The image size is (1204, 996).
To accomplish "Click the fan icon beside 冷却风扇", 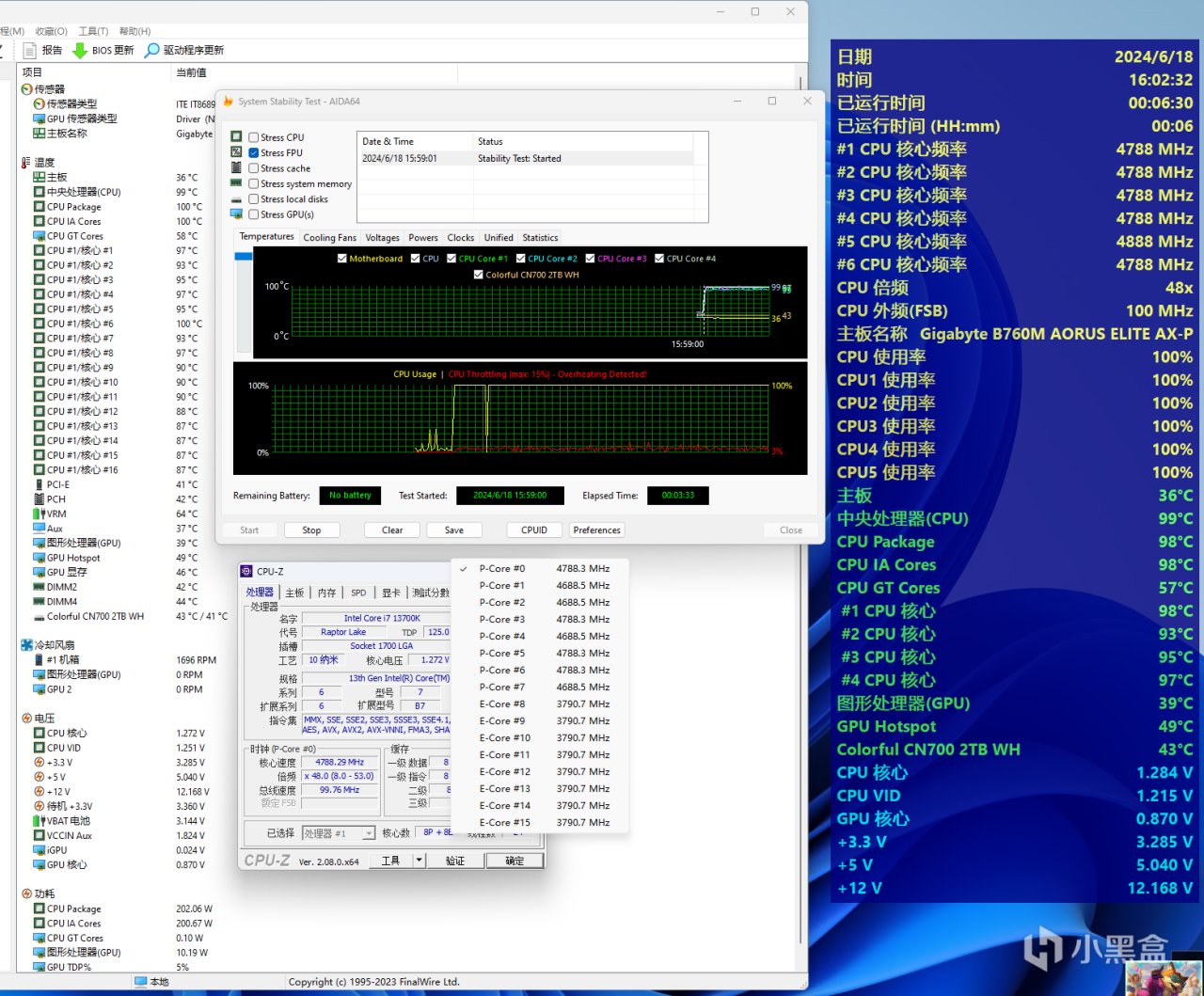I will (x=26, y=645).
